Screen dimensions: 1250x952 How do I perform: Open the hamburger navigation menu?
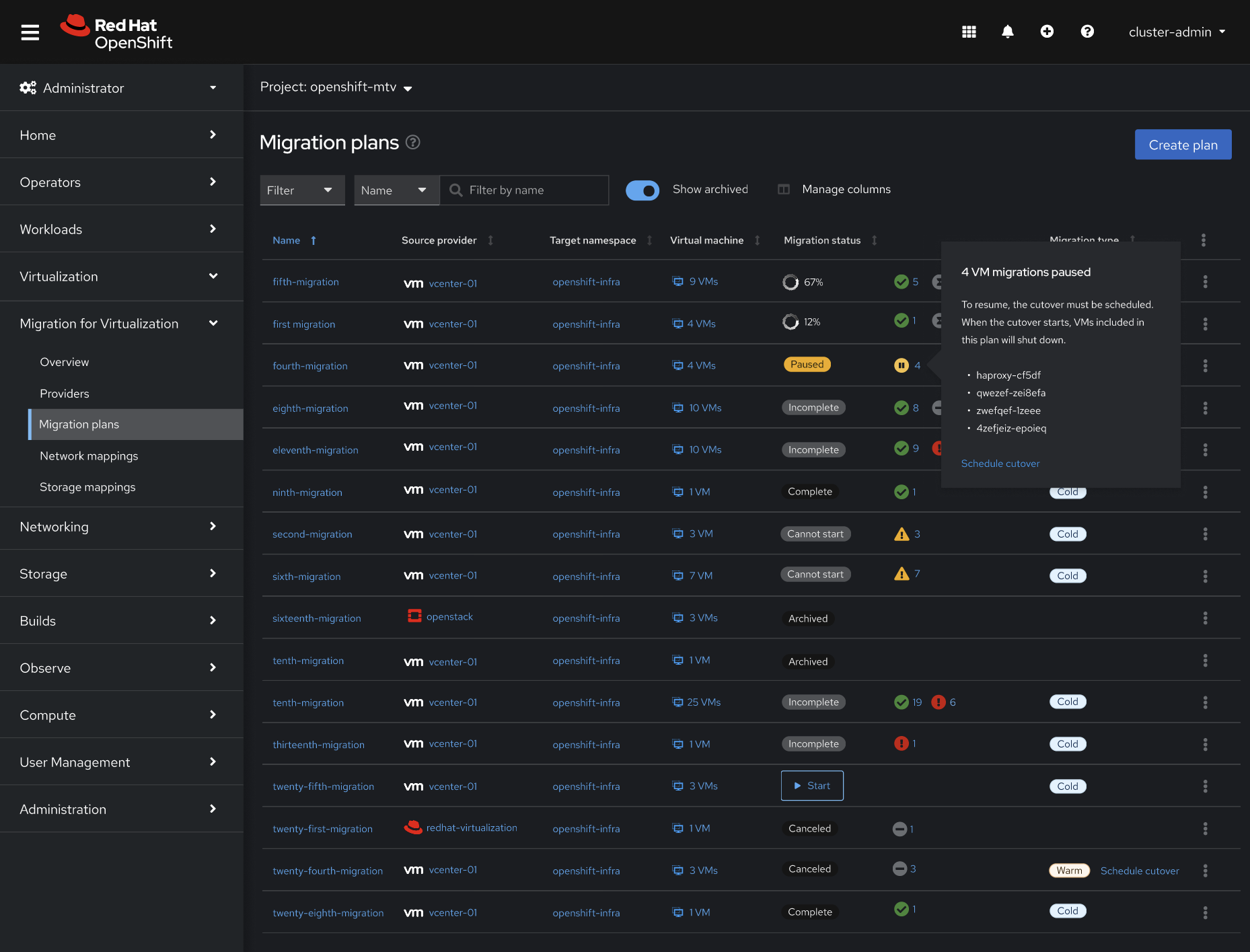30,32
